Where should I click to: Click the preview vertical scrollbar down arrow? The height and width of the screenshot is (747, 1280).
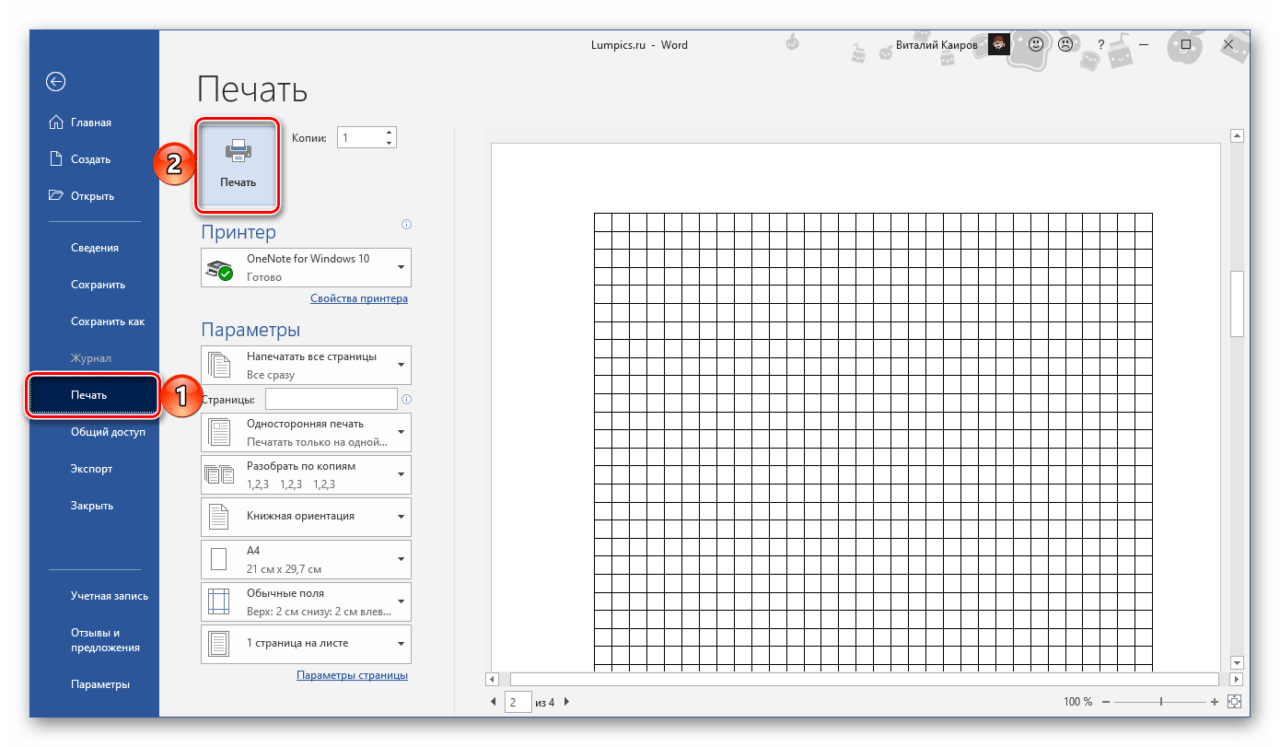[x=1237, y=662]
